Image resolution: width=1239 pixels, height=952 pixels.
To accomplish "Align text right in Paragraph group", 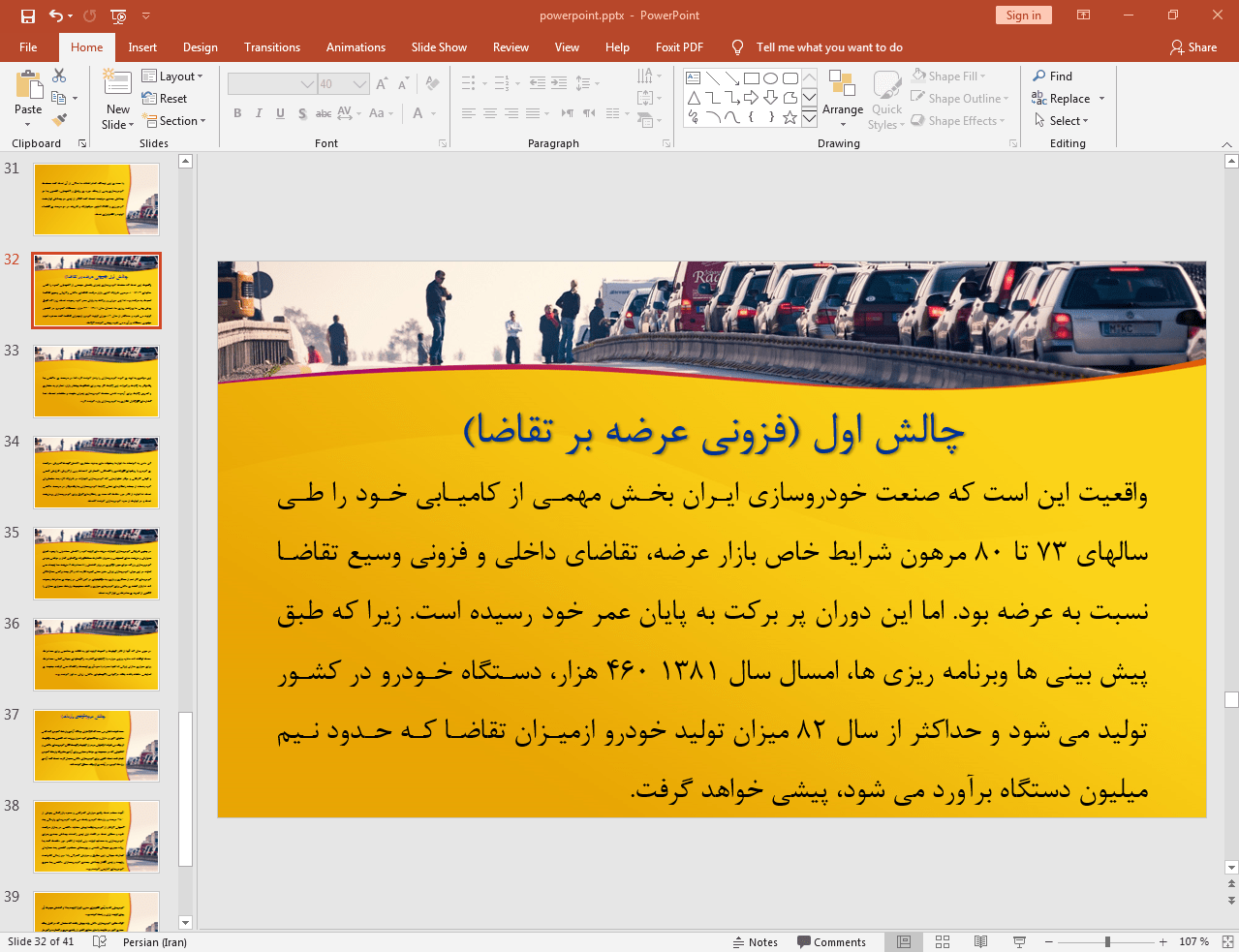I will coord(511,113).
